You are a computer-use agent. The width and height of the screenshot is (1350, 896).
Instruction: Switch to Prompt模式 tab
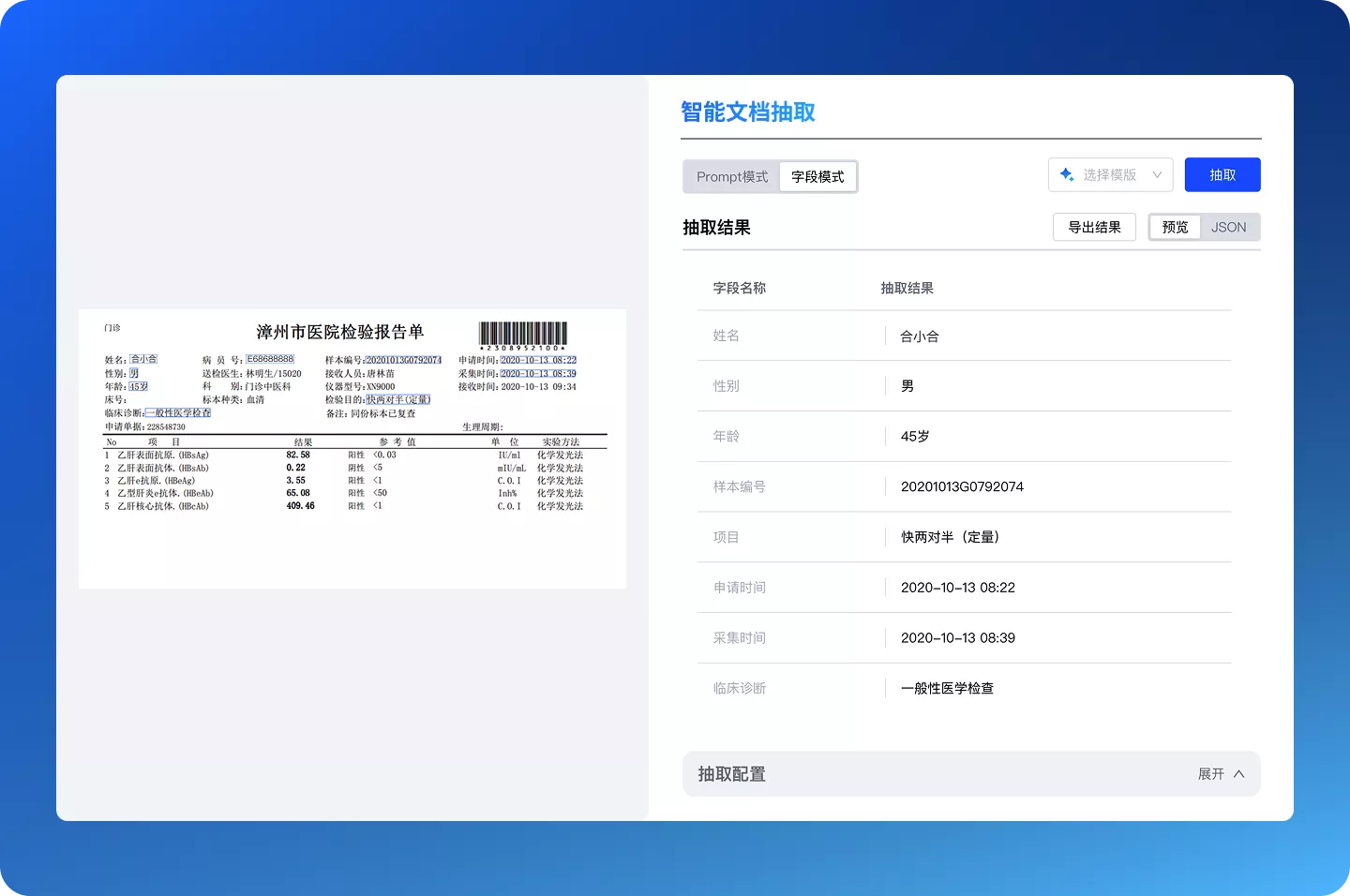coord(731,176)
